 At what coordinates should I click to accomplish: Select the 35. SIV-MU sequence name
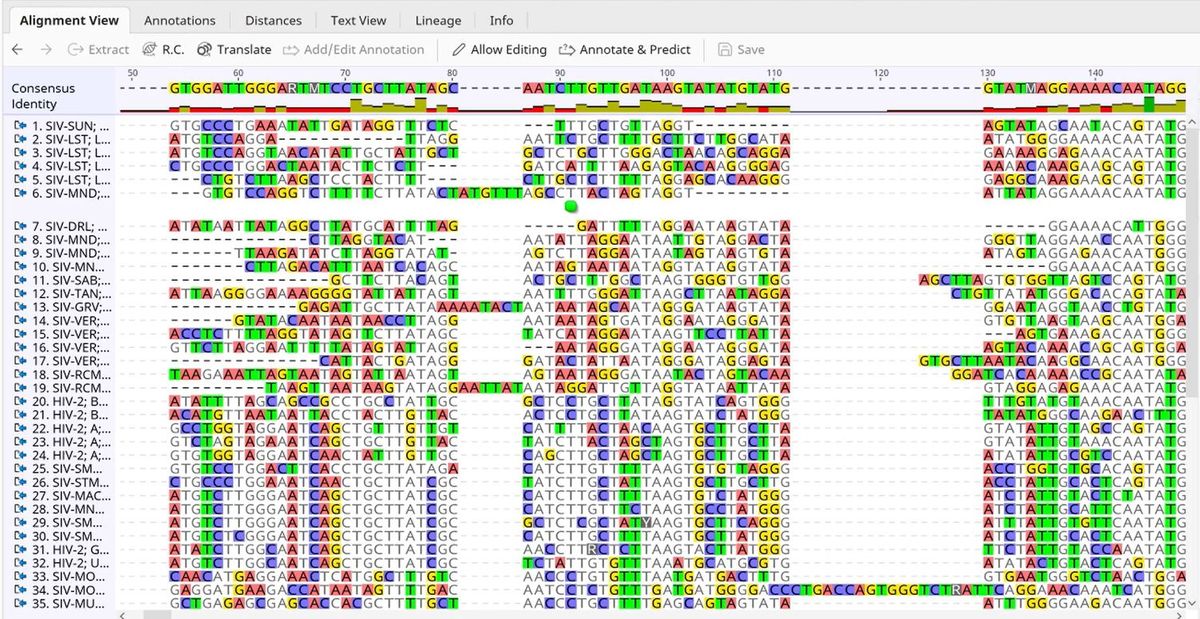click(70, 604)
